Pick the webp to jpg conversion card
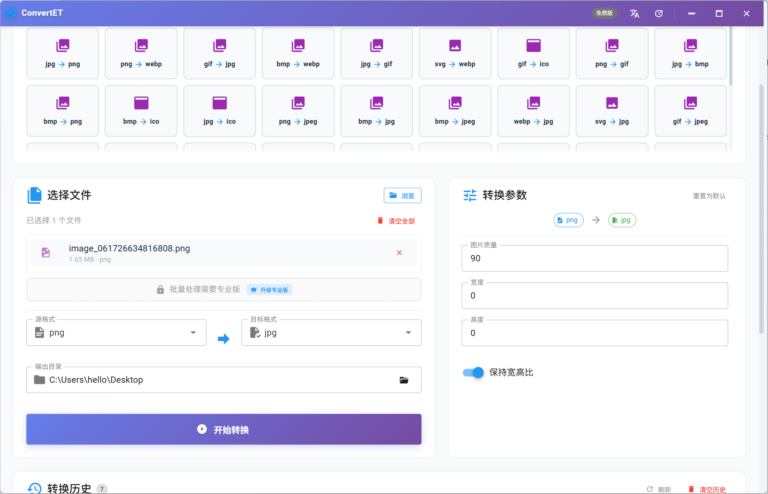 point(533,111)
